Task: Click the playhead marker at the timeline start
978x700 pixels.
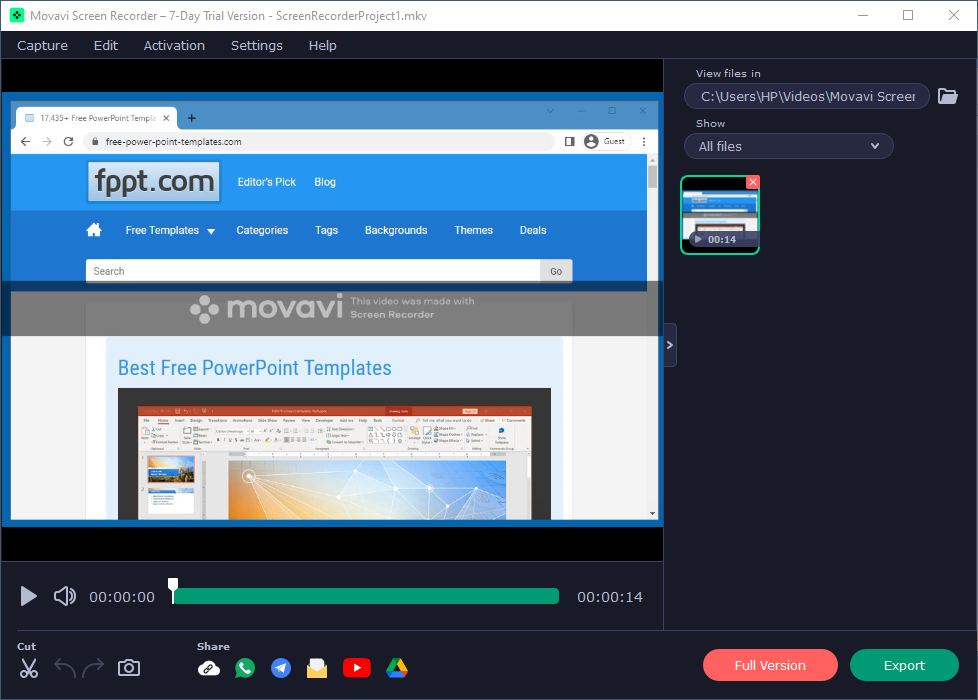Action: pos(173,590)
